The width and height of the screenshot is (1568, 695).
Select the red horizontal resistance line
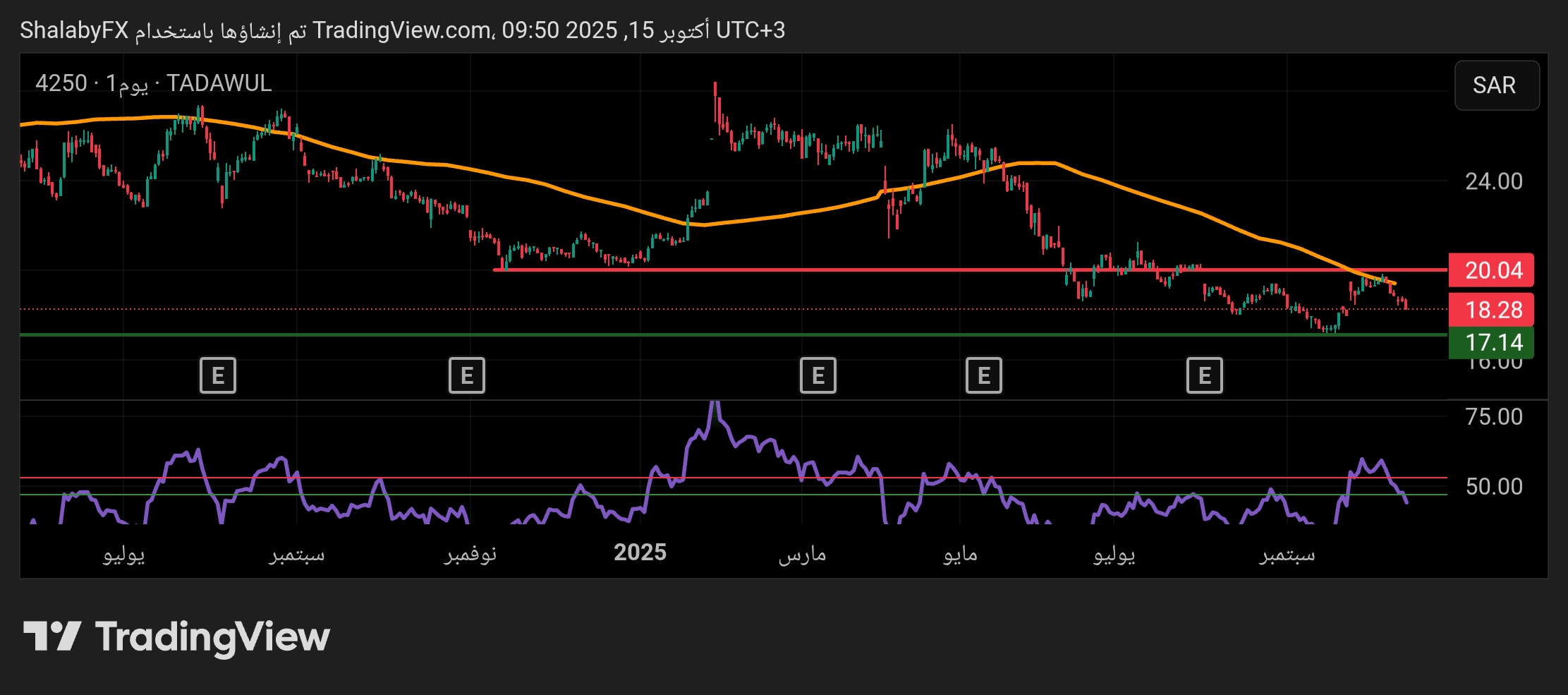coord(846,270)
